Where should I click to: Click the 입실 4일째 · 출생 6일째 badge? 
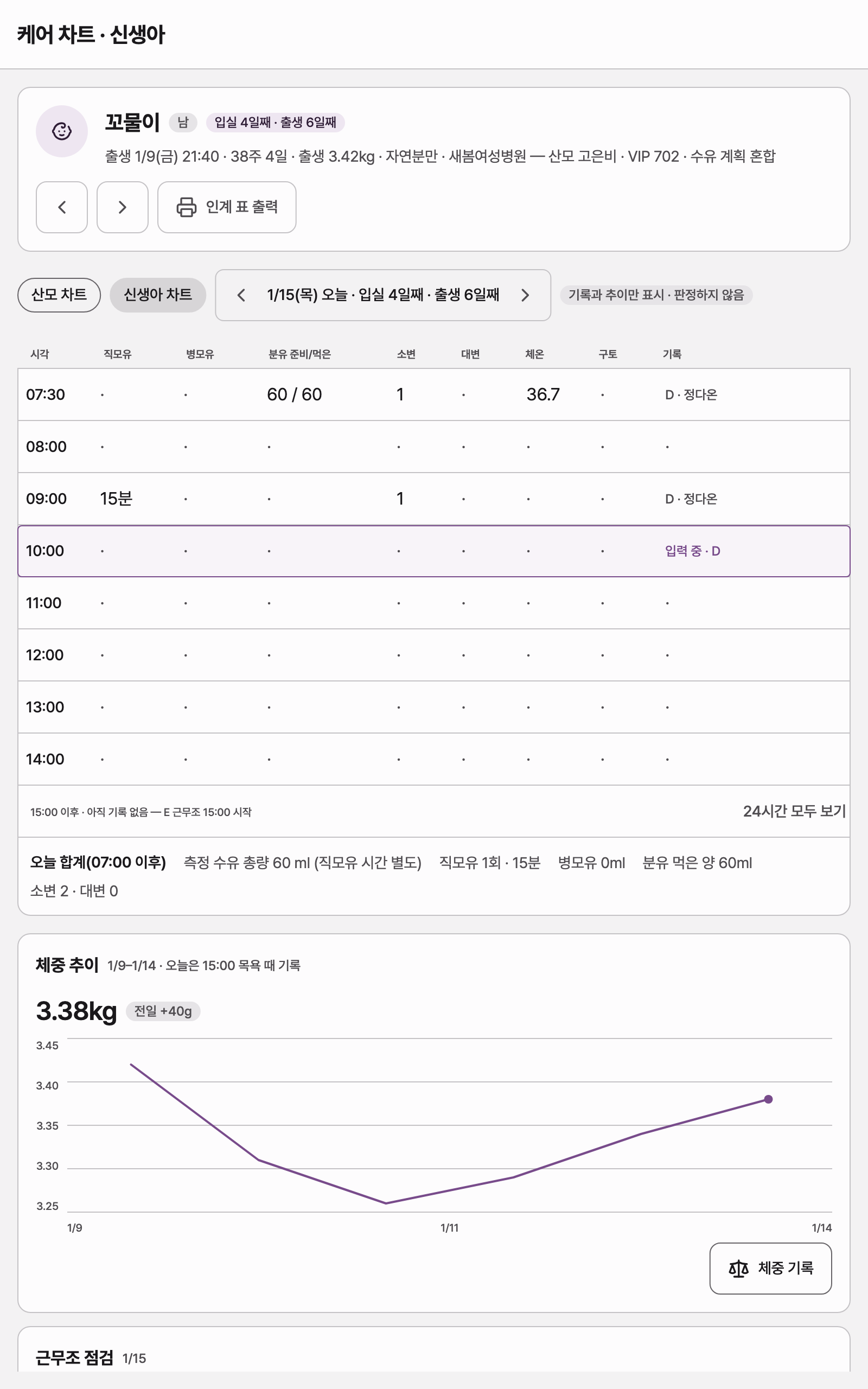click(x=276, y=122)
